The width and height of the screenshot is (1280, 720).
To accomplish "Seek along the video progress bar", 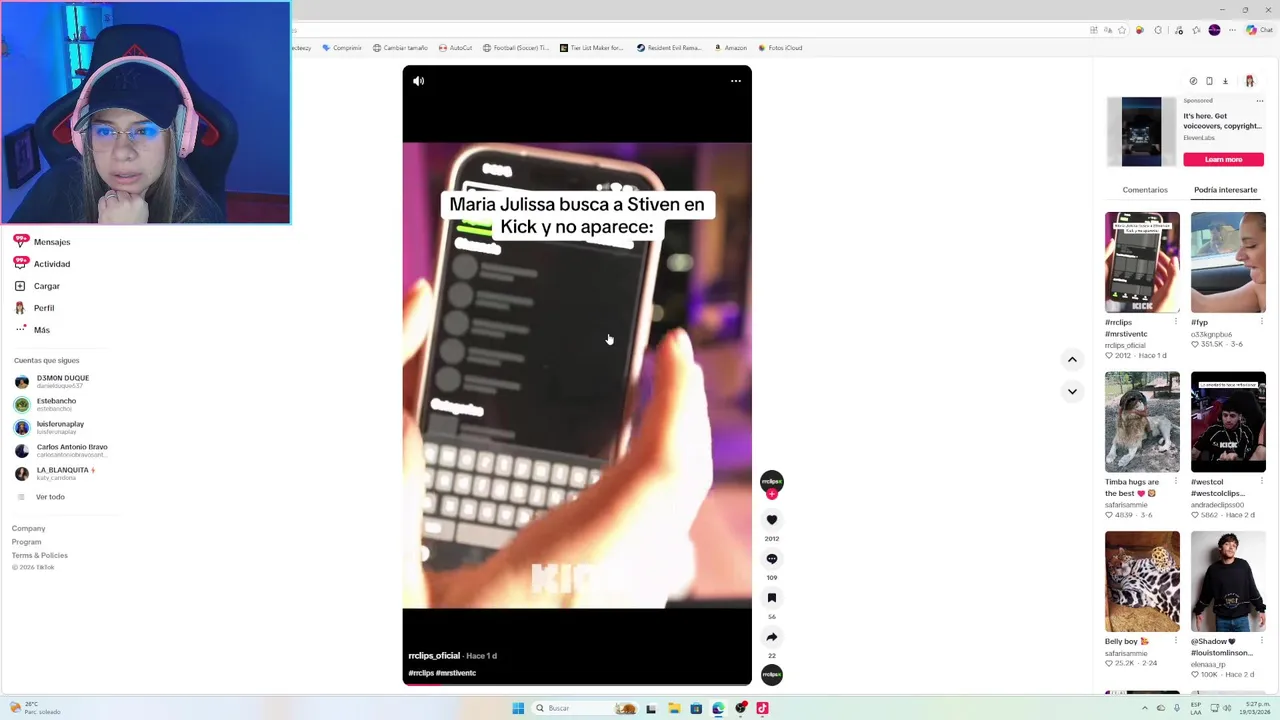I will tap(577, 684).
